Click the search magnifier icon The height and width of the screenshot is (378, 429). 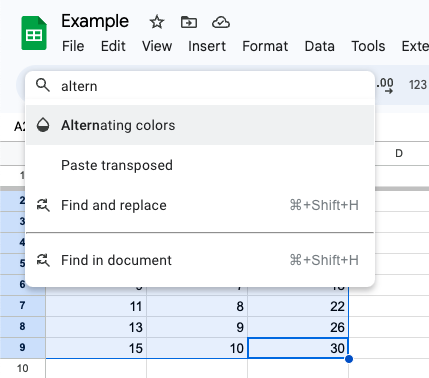[x=43, y=85]
